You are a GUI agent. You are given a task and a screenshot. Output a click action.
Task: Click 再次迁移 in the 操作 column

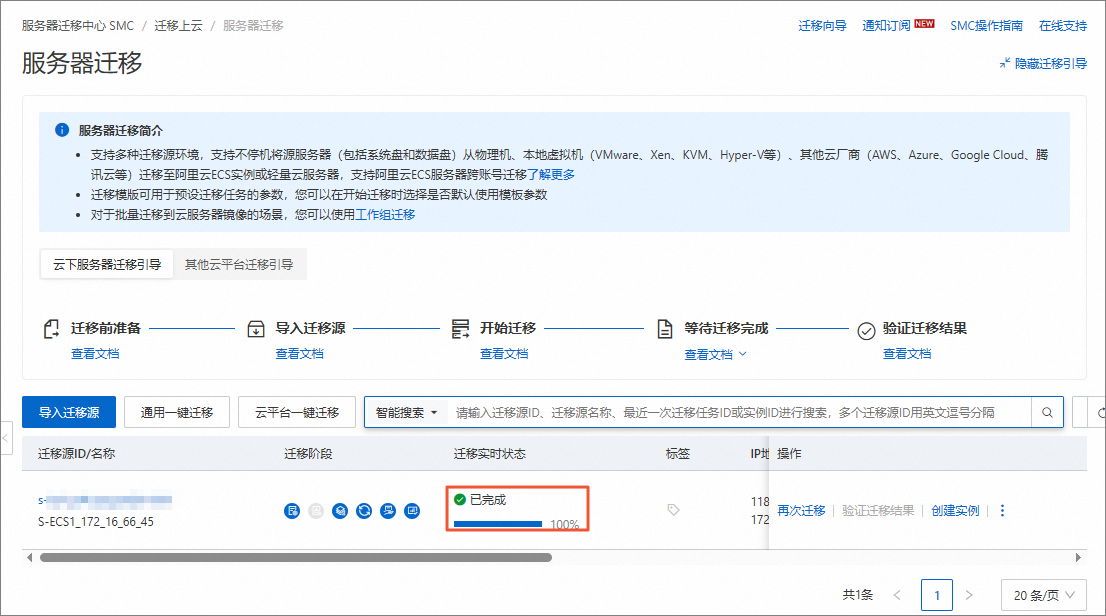pyautogui.click(x=801, y=510)
